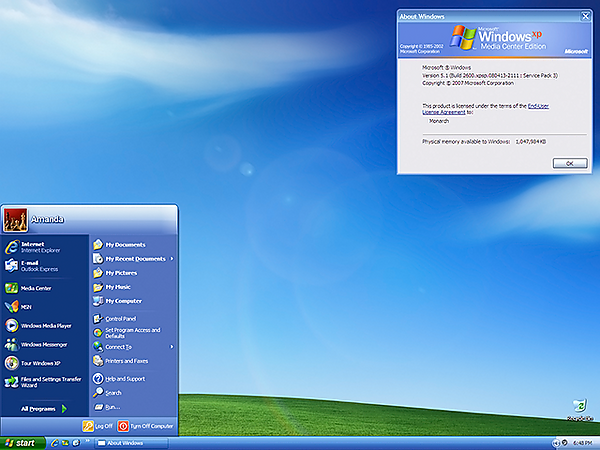Image resolution: width=600 pixels, height=450 pixels.
Task: Expand the All Programs list
Action: (44, 408)
